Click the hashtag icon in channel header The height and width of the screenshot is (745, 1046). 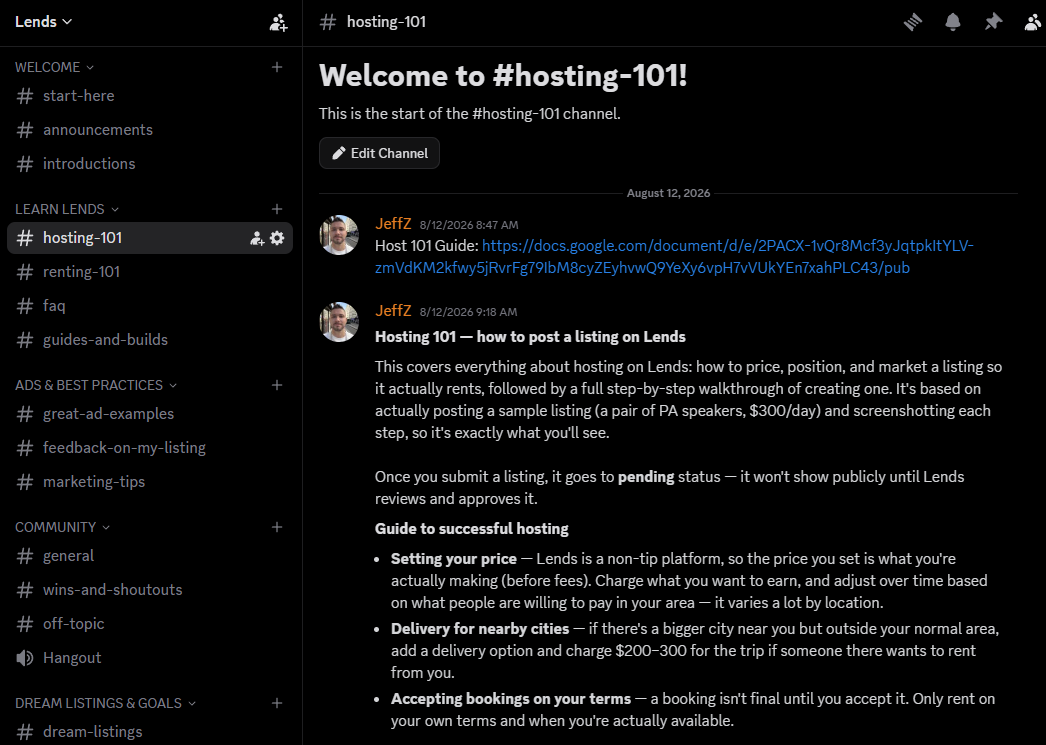point(328,22)
